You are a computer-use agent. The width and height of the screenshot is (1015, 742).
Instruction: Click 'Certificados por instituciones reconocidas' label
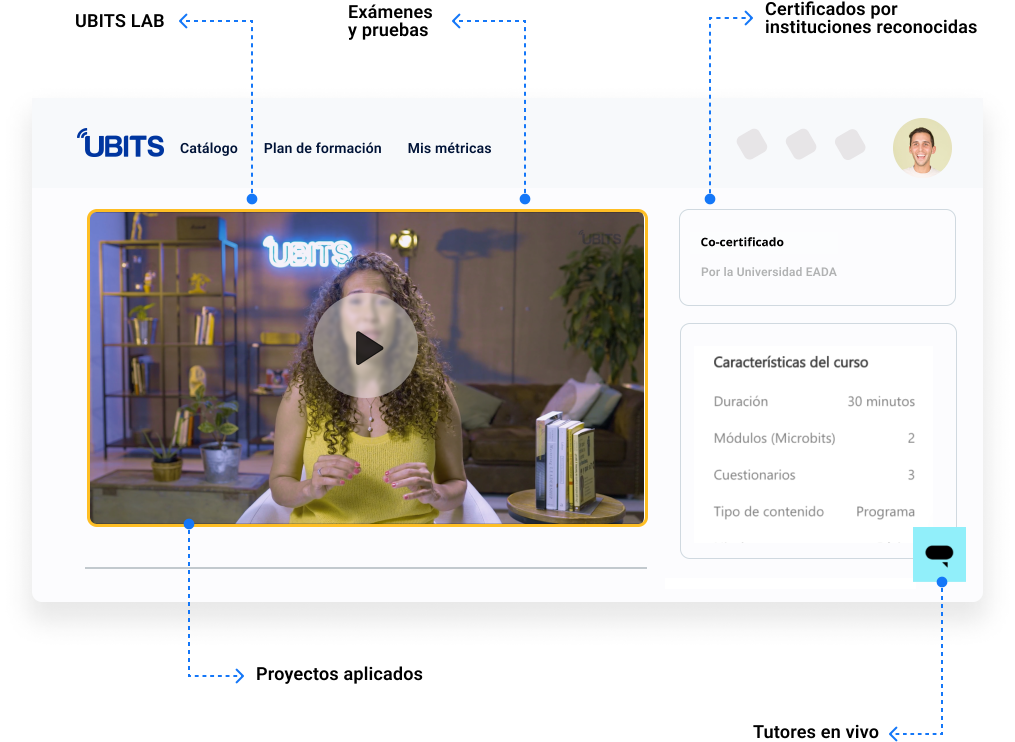pos(871,18)
